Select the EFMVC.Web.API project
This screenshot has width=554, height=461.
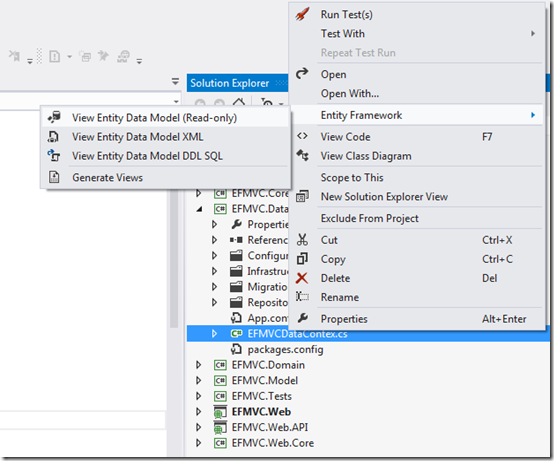point(270,427)
